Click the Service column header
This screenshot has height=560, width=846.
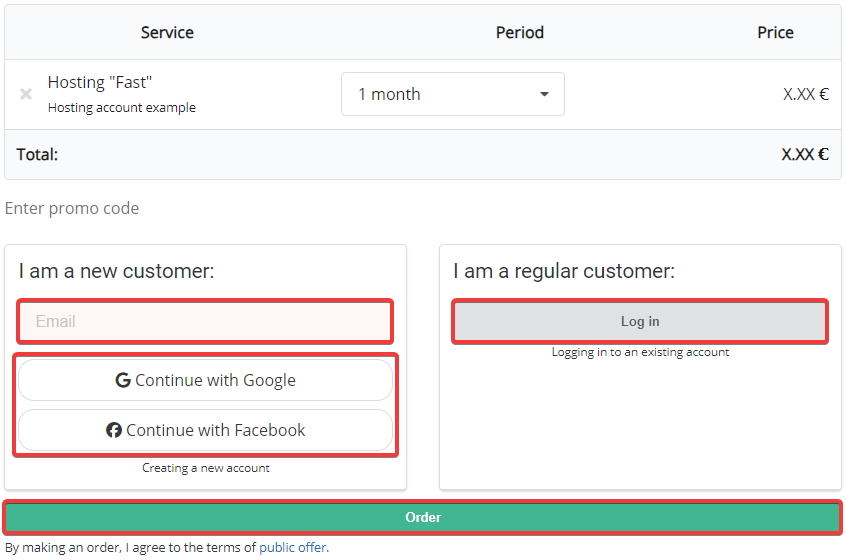click(x=167, y=32)
